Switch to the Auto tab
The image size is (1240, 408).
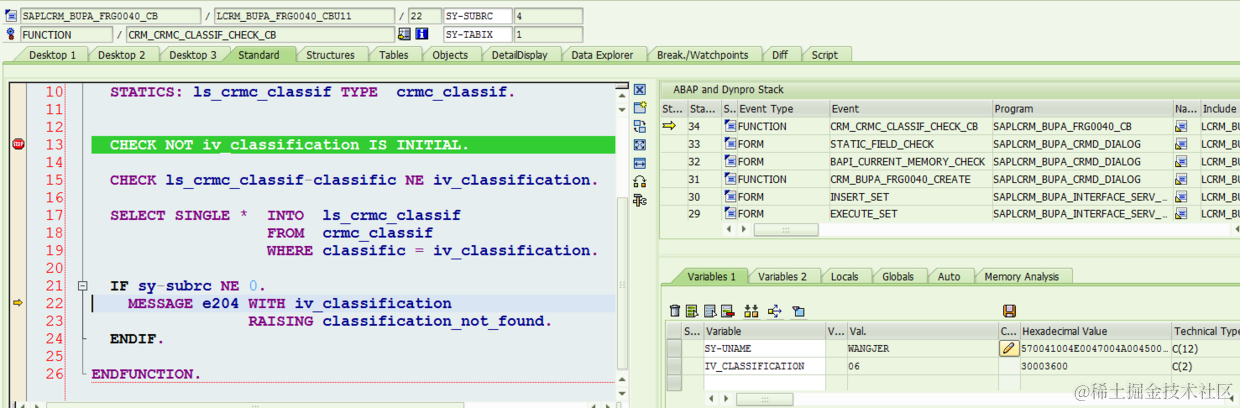click(x=949, y=276)
